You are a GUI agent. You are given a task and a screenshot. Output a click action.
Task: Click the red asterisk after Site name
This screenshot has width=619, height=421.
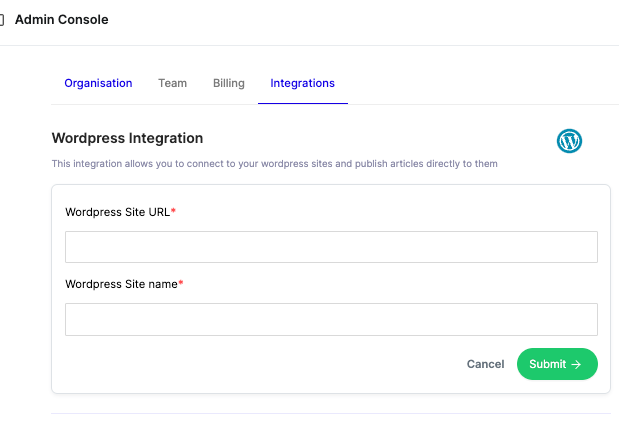point(181,283)
